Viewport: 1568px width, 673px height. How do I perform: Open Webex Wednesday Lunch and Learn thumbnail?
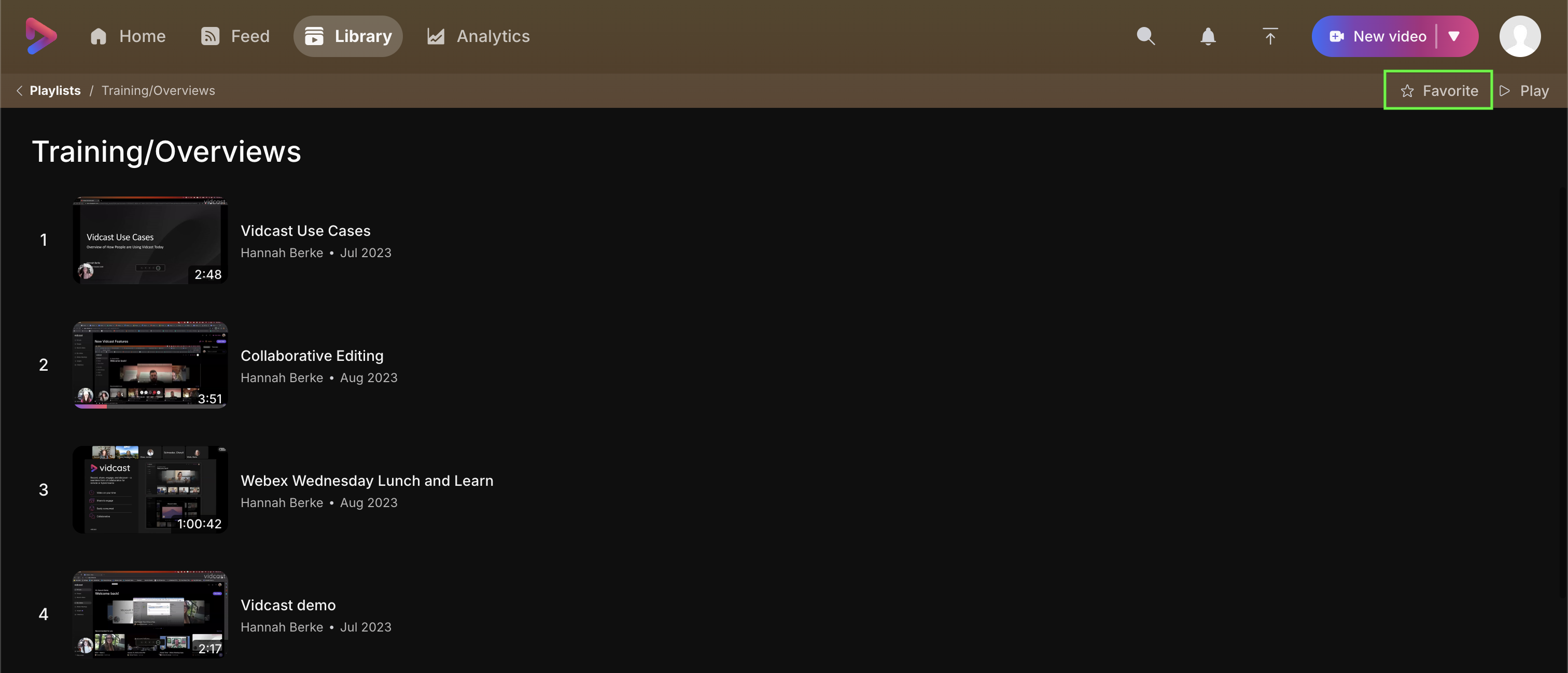point(150,489)
